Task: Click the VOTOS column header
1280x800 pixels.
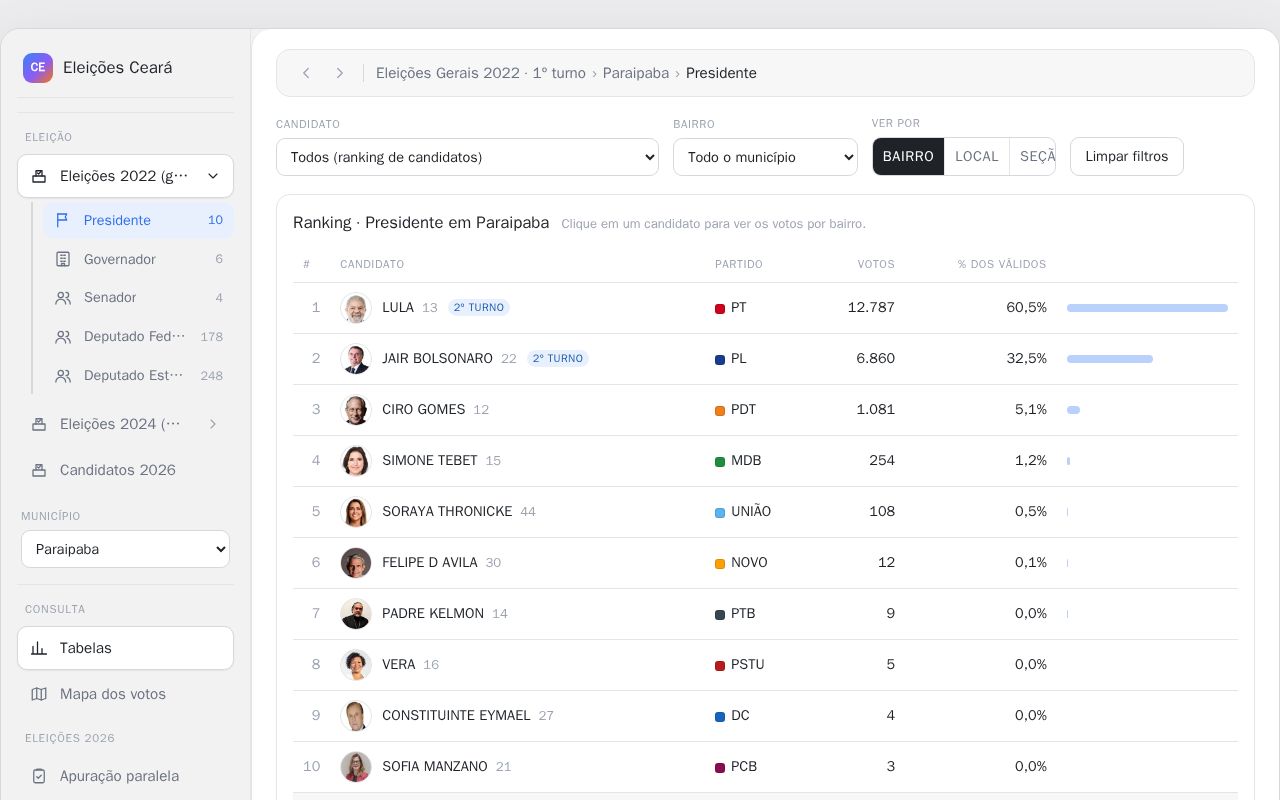Action: pyautogui.click(x=876, y=264)
